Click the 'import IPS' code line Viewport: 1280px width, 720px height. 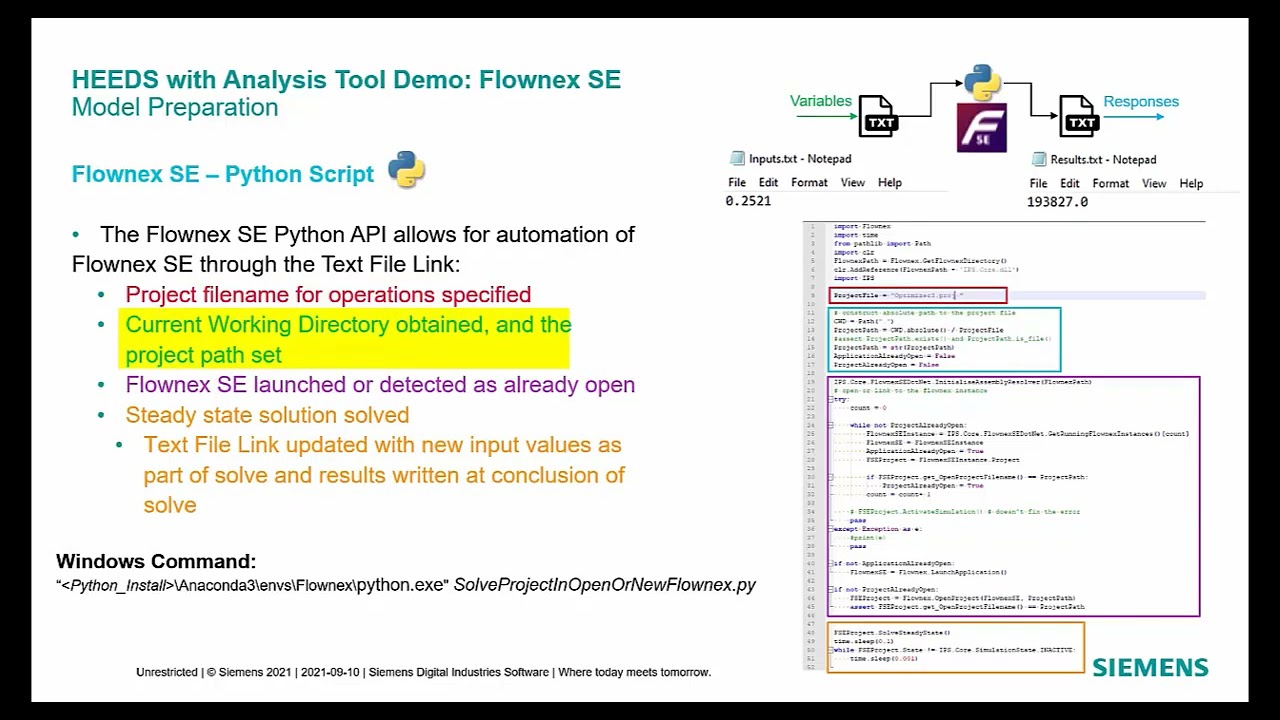[x=854, y=278]
